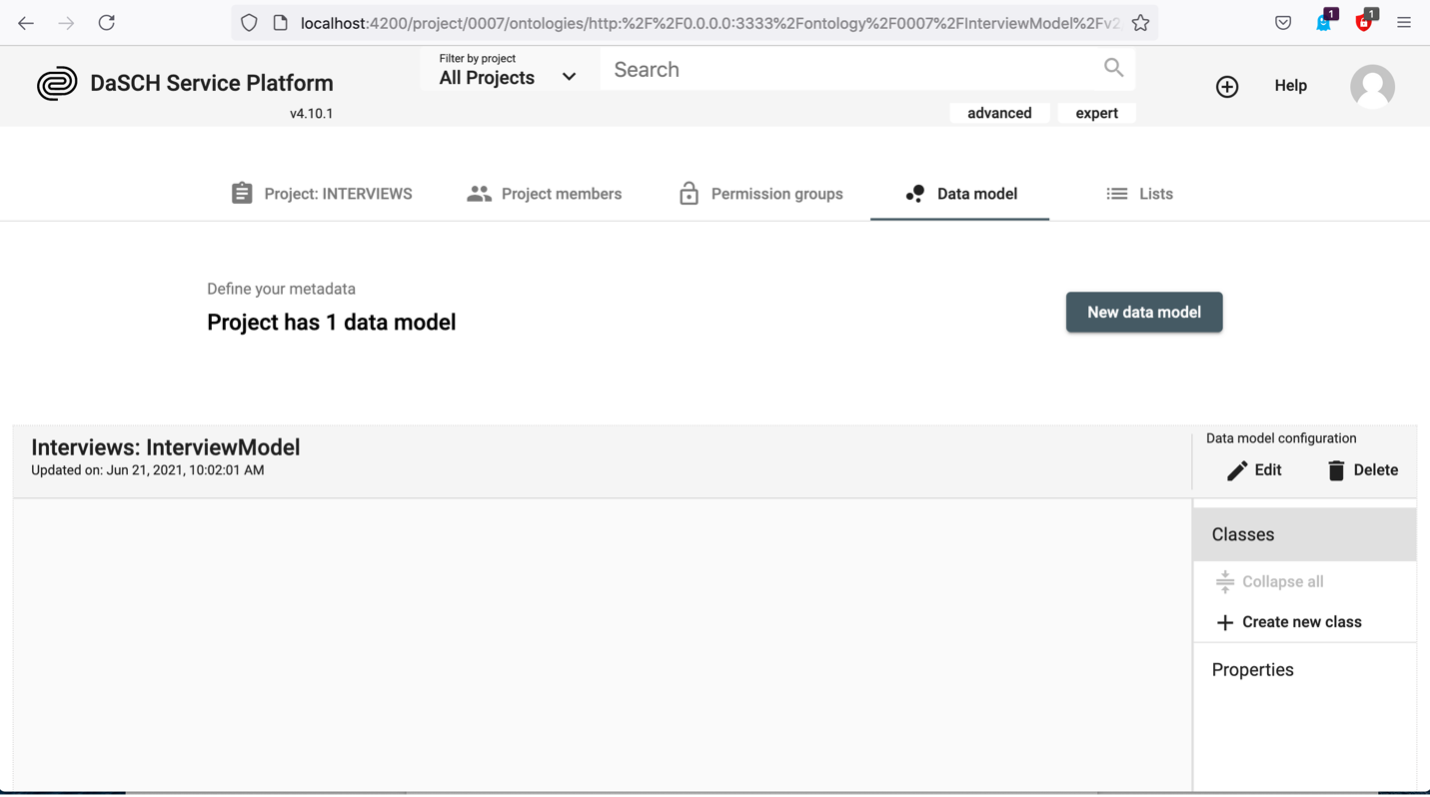
Task: Click the Project members people icon
Action: pos(480,193)
